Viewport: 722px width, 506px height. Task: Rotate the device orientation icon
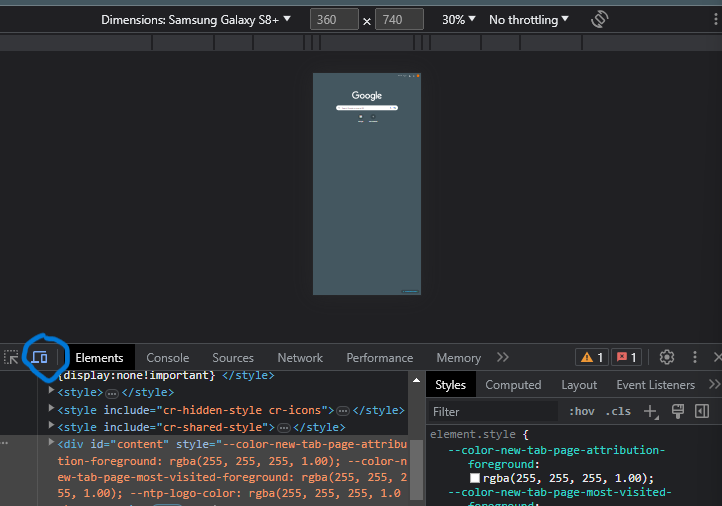(600, 19)
